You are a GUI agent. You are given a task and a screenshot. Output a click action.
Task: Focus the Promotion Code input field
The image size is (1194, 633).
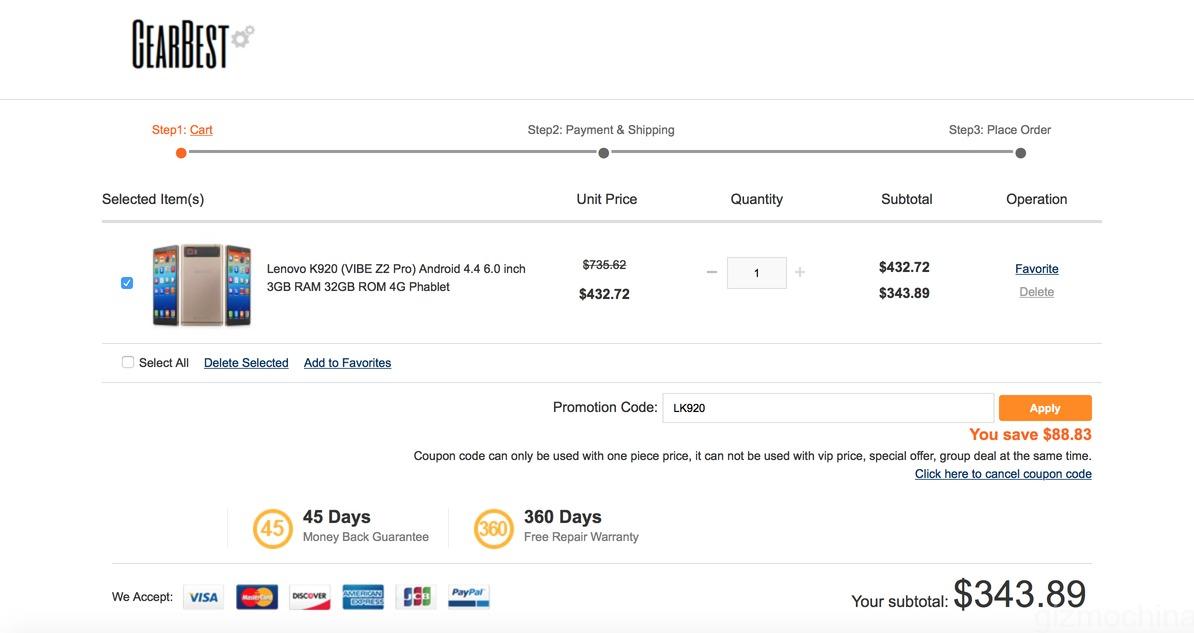[828, 408]
